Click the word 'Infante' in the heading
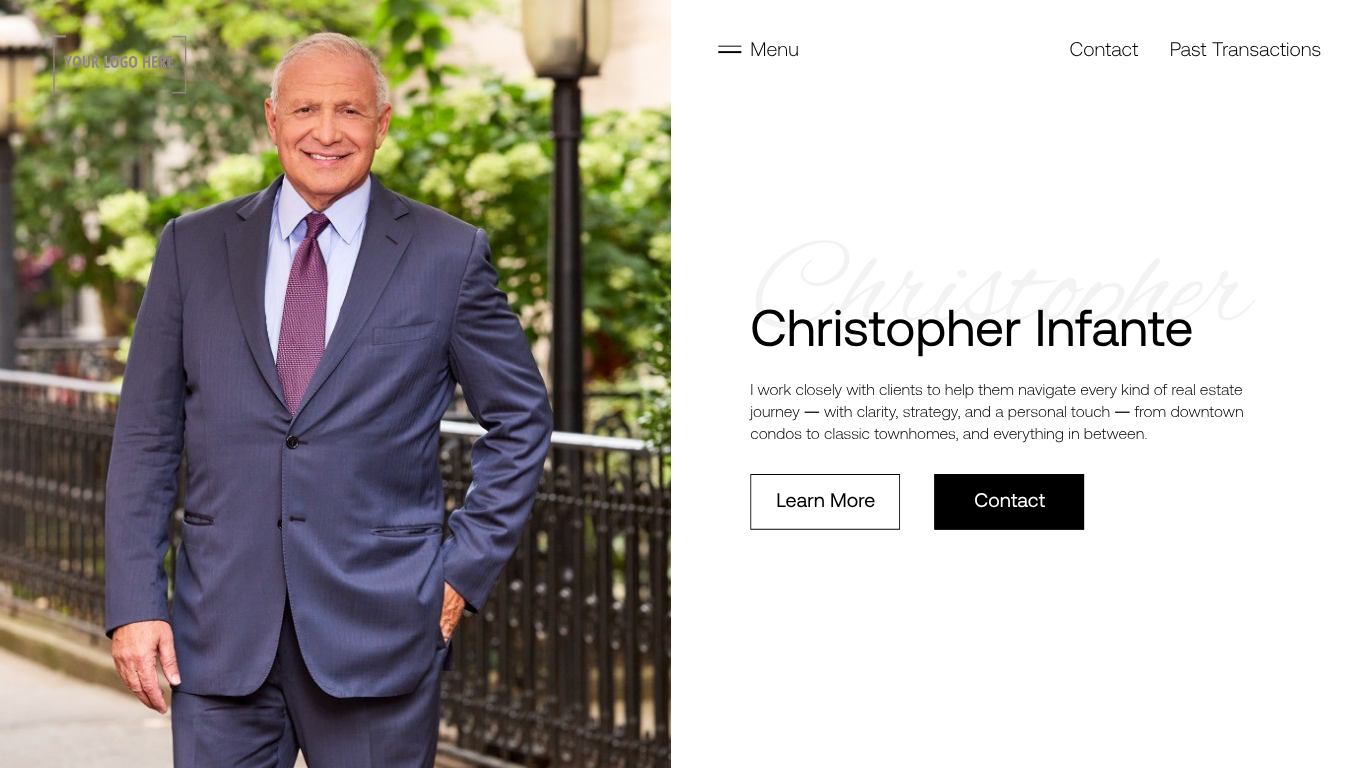 1114,329
